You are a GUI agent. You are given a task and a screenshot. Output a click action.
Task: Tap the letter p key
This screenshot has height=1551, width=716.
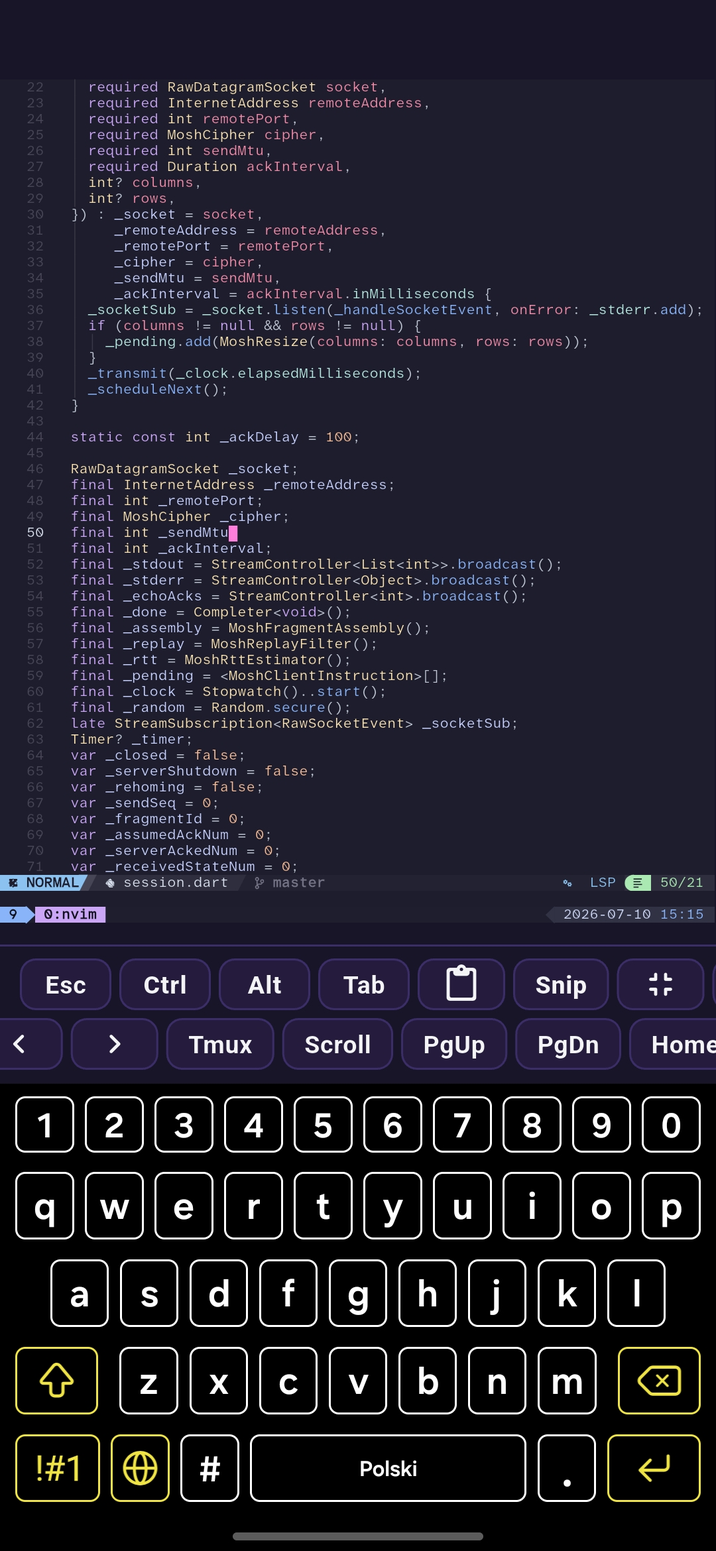(x=671, y=1207)
